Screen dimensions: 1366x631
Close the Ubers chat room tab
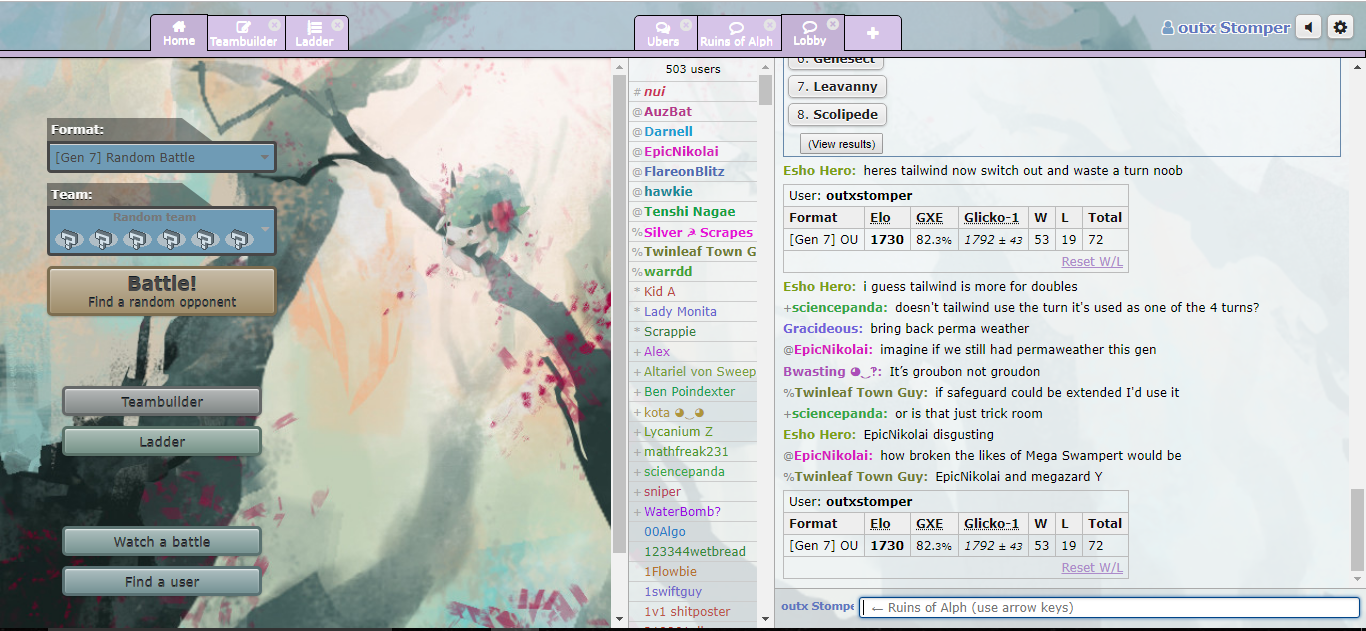(x=685, y=25)
